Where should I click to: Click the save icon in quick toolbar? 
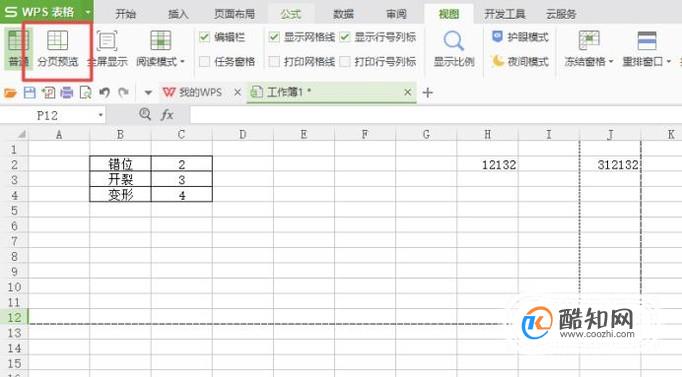pyautogui.click(x=30, y=93)
